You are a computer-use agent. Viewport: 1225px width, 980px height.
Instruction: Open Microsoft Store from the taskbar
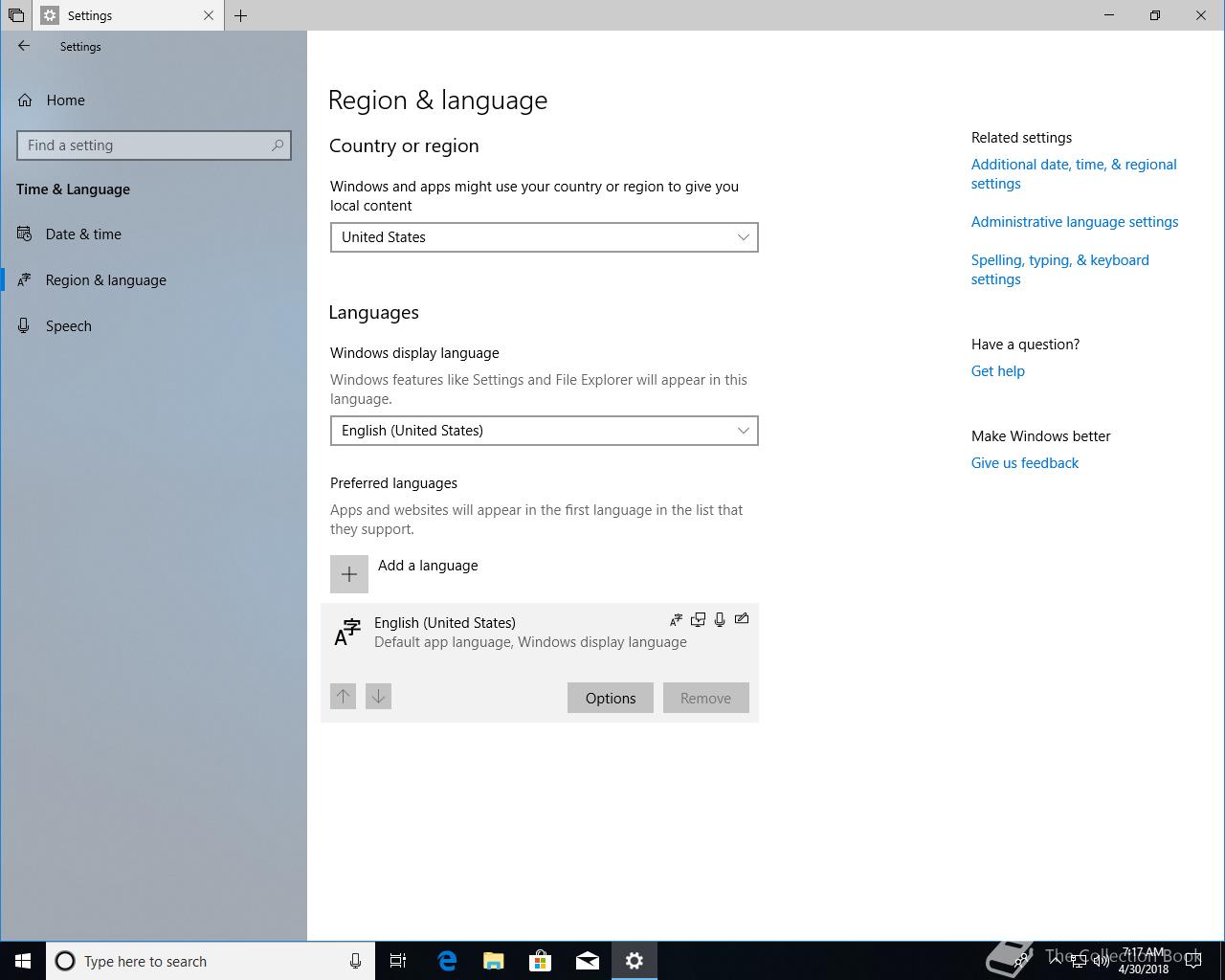(541, 961)
